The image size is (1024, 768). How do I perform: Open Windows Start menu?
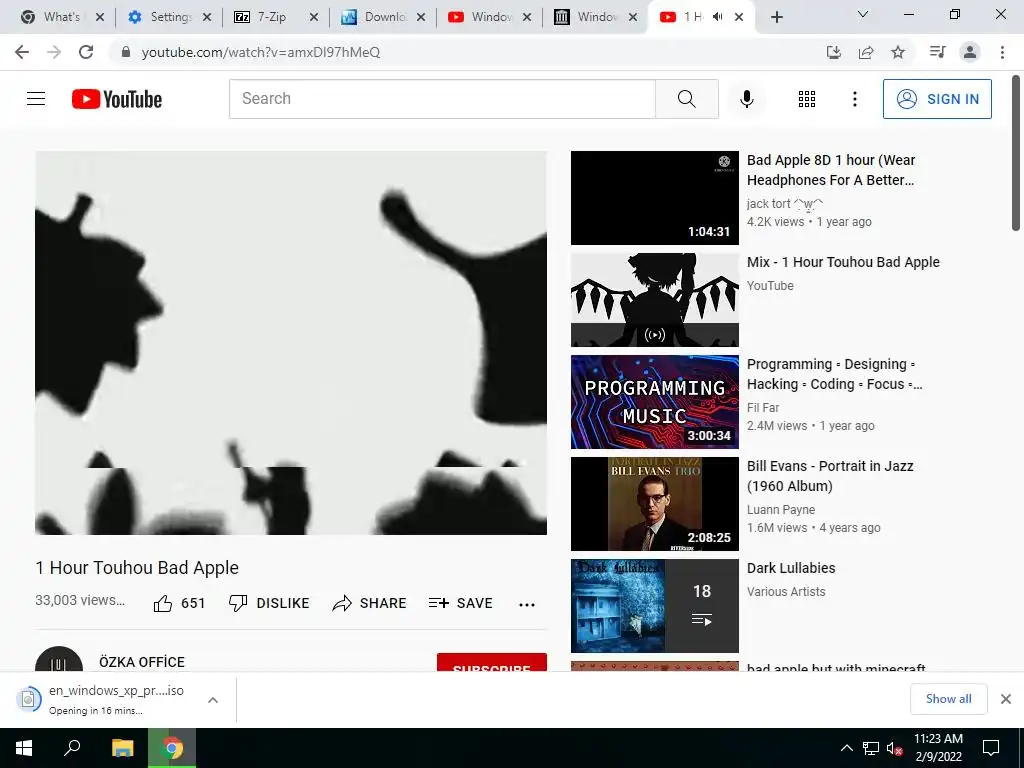24,748
